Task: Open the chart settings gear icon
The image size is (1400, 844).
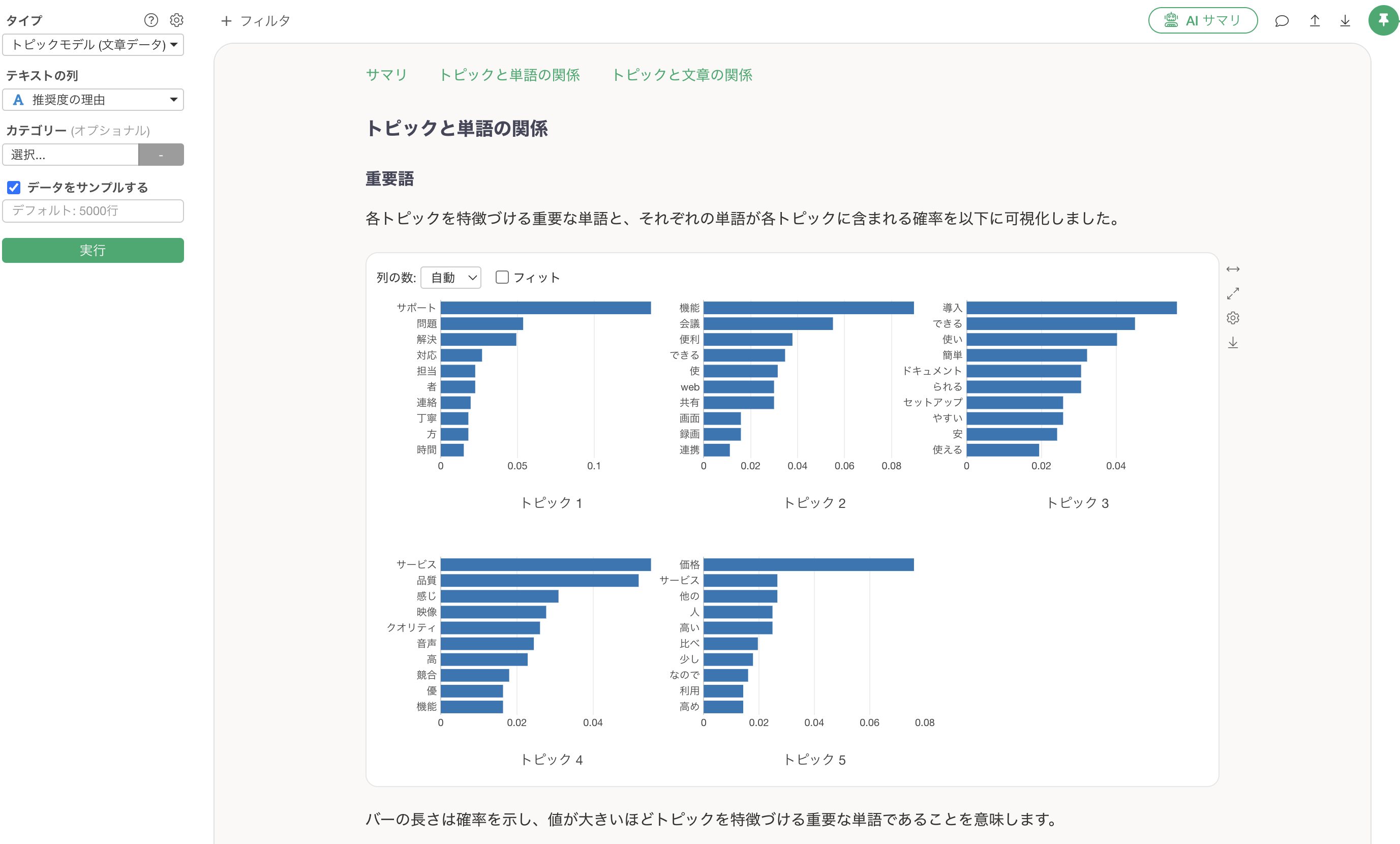Action: tap(1232, 318)
